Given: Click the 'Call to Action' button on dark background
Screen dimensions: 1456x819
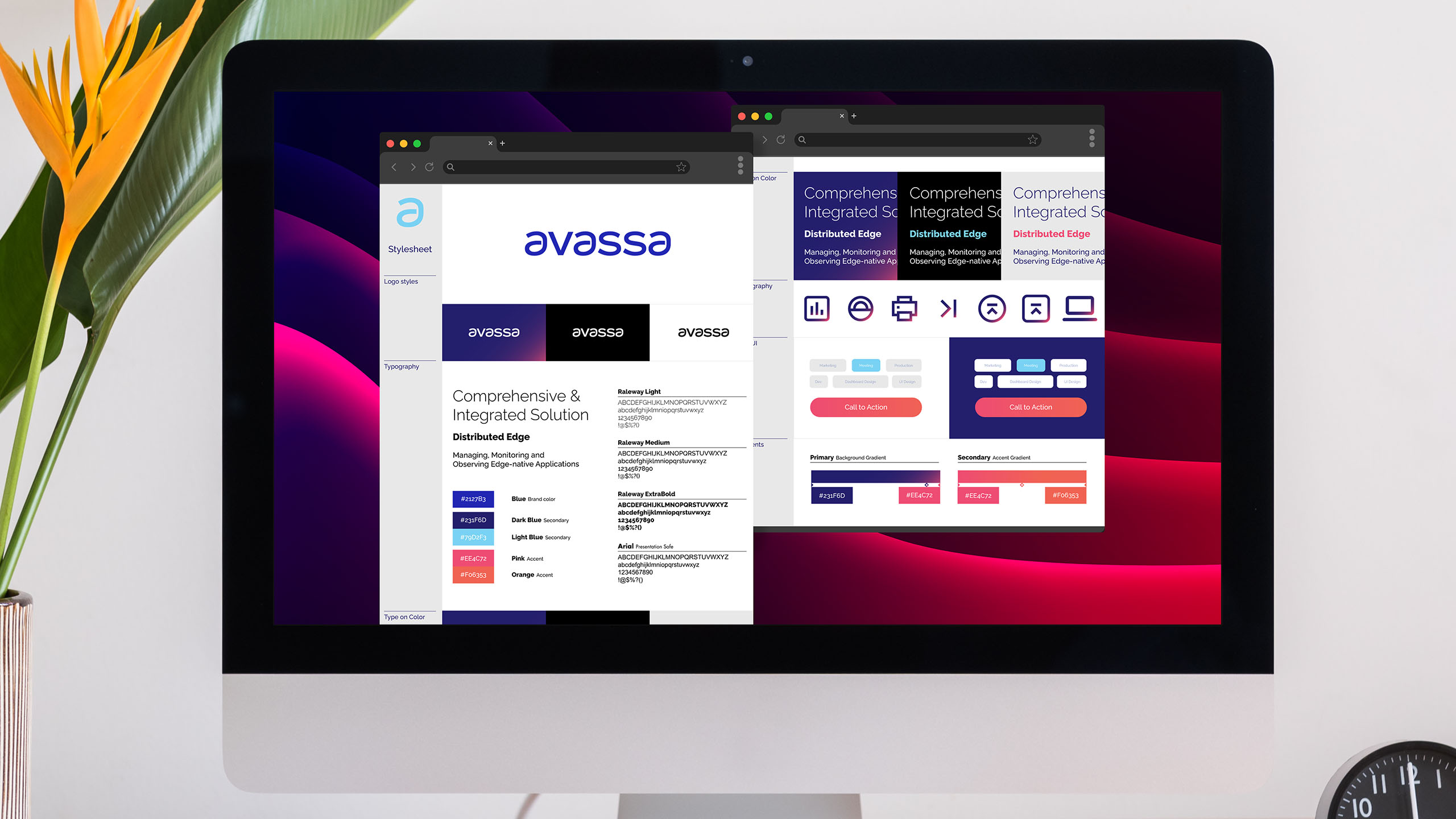Looking at the screenshot, I should click(x=1028, y=407).
